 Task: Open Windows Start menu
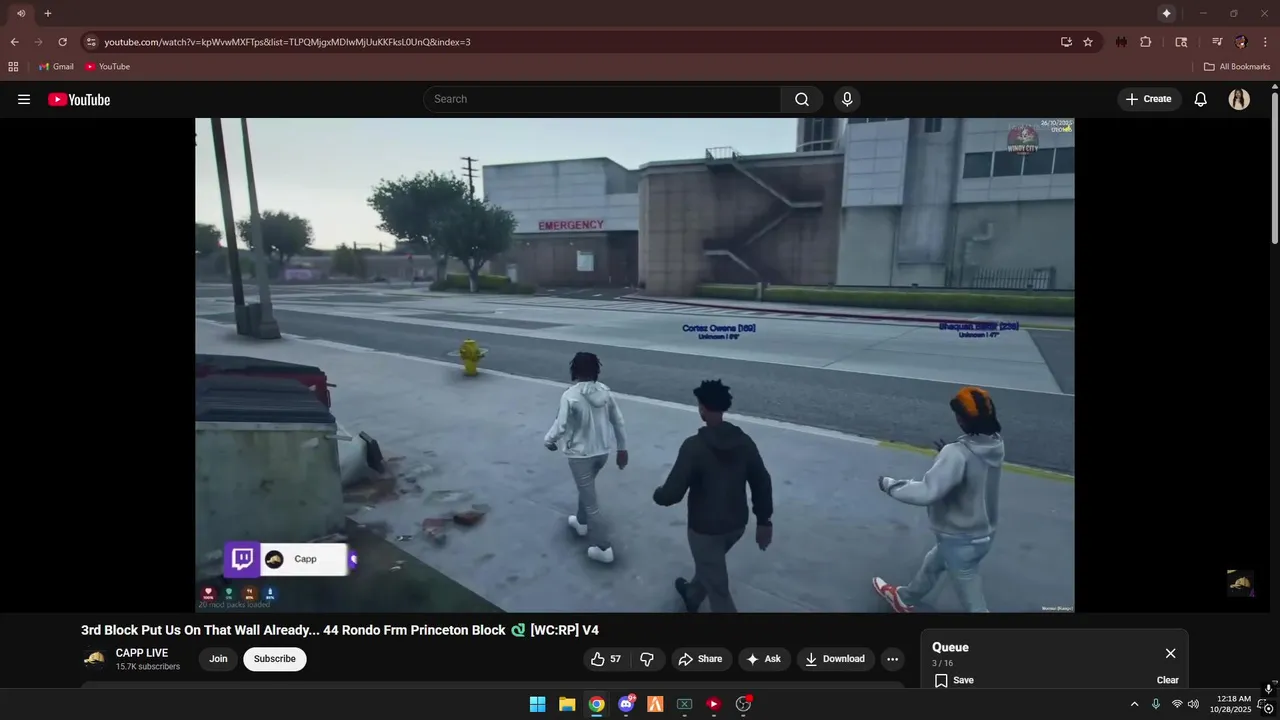[x=537, y=704]
